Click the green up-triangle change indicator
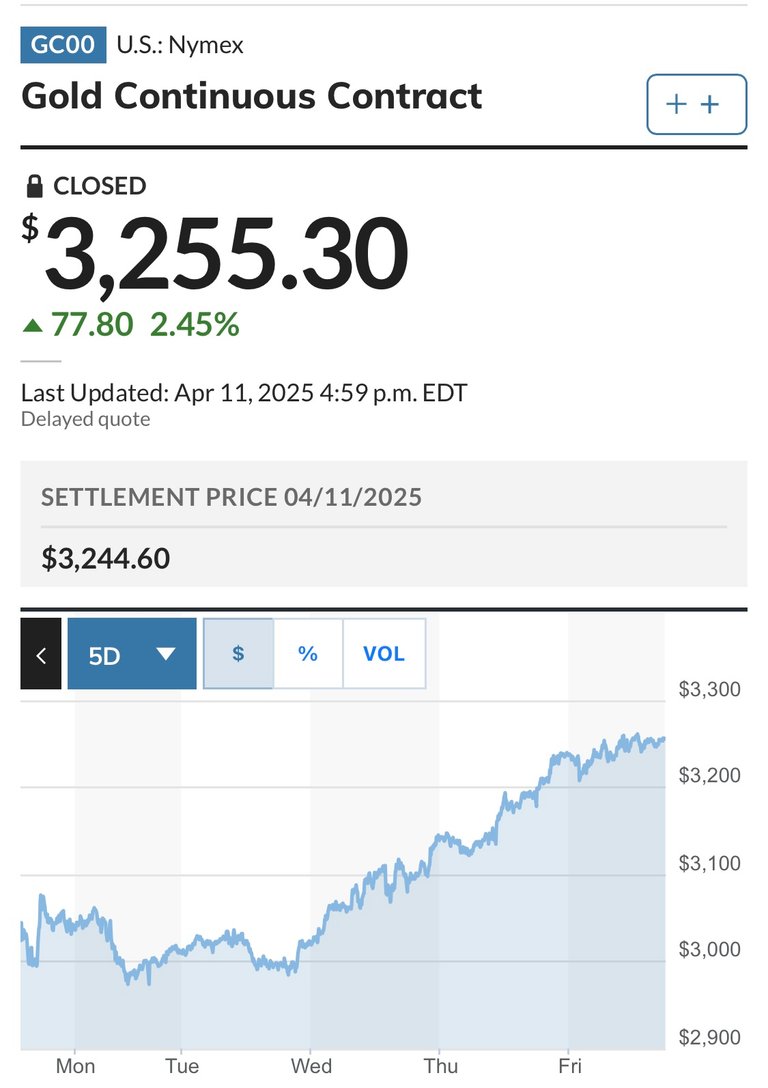The width and height of the screenshot is (768, 1088). pos(33,325)
